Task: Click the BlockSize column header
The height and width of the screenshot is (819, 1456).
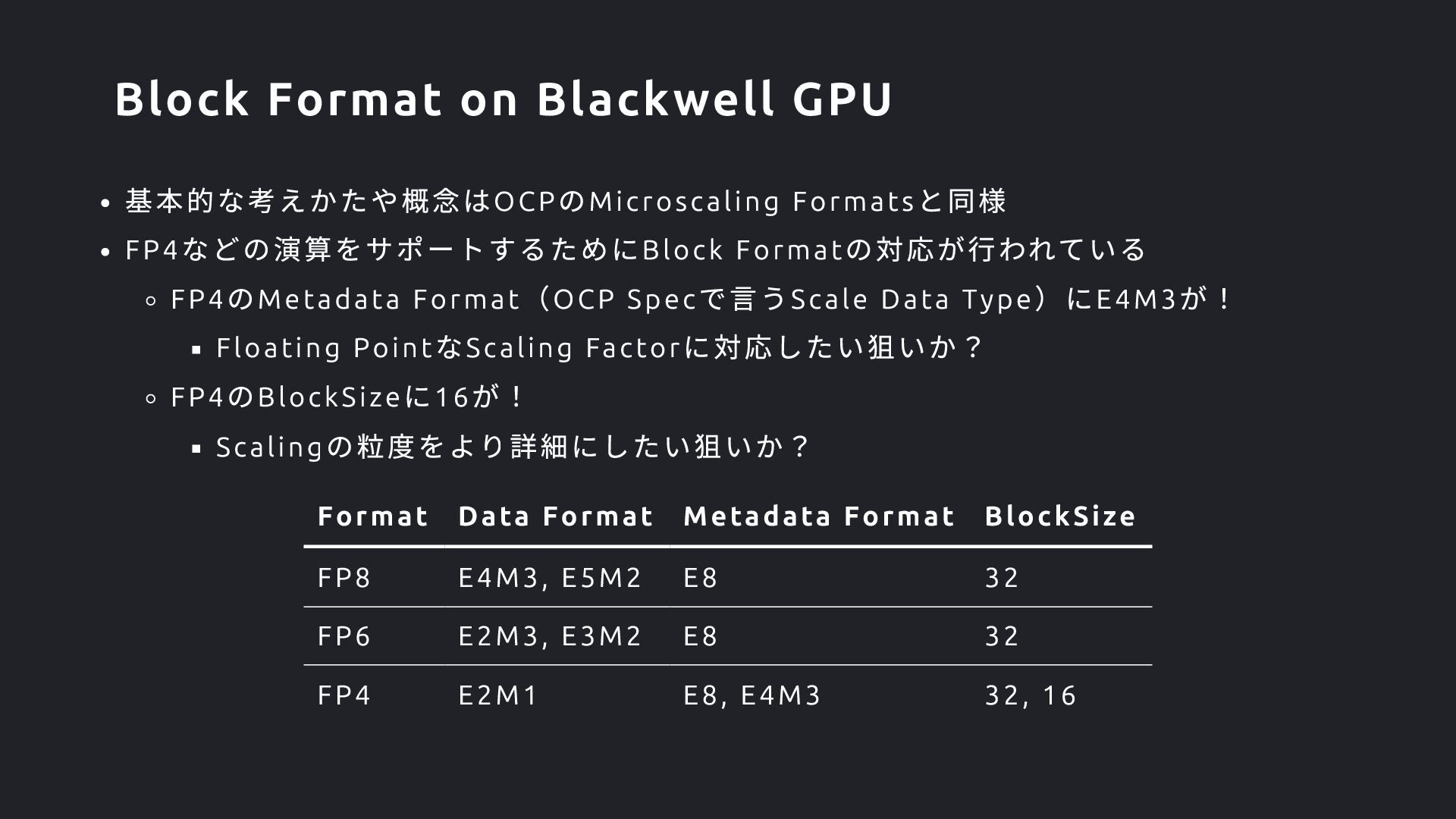Action: [x=1060, y=516]
